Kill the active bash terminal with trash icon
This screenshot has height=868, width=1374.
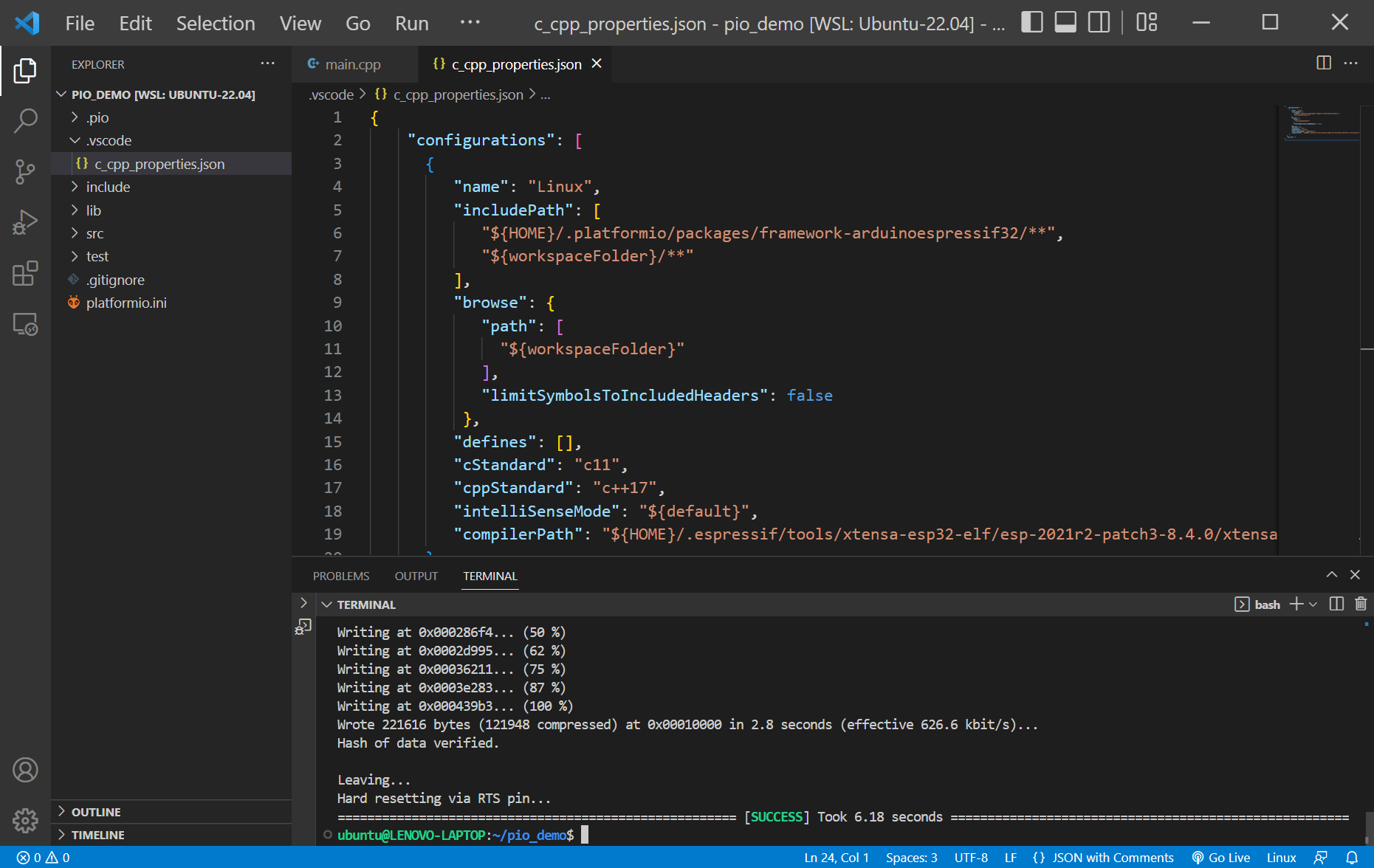coord(1361,604)
